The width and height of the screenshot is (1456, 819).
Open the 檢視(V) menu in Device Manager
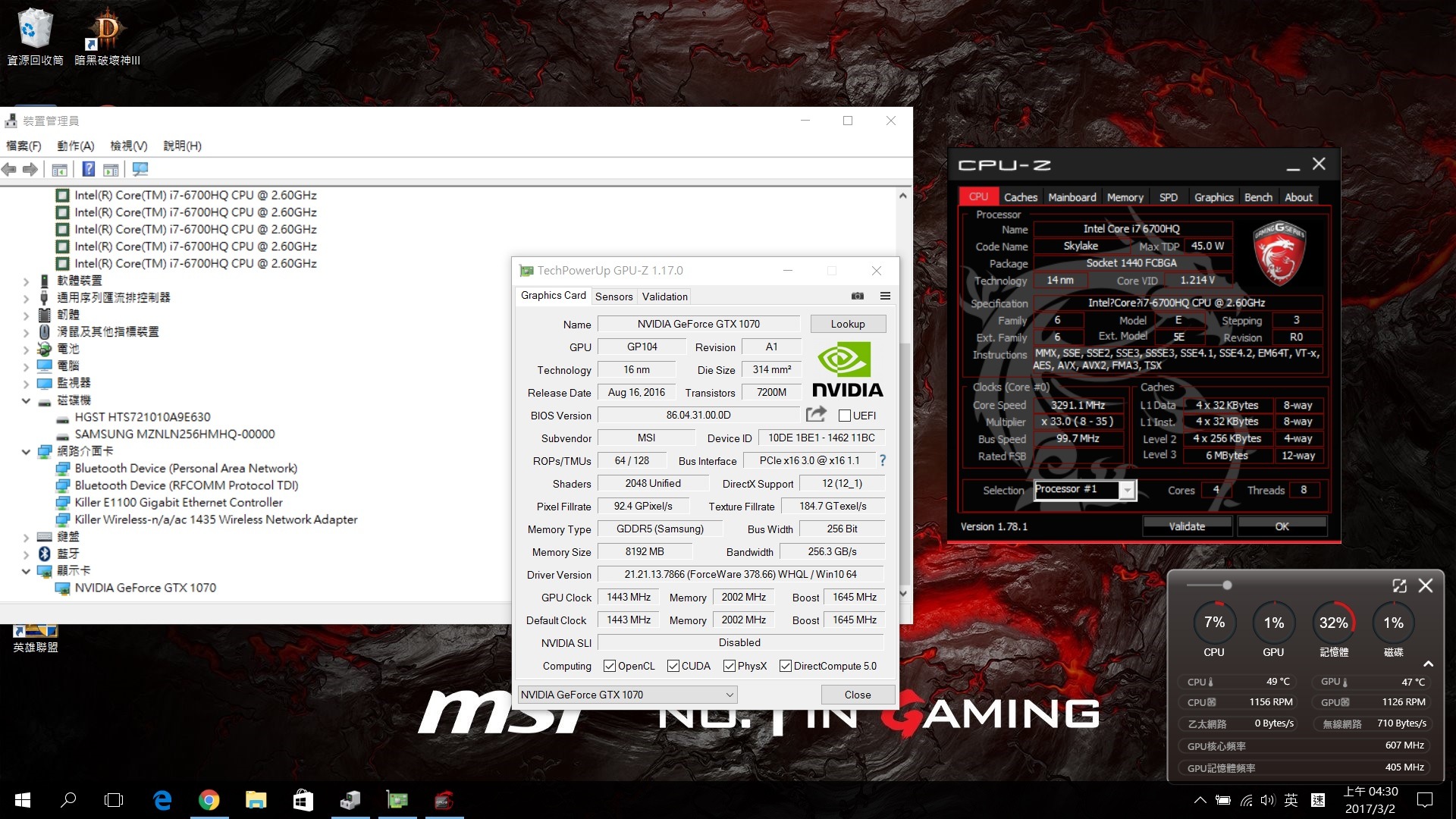point(128,146)
